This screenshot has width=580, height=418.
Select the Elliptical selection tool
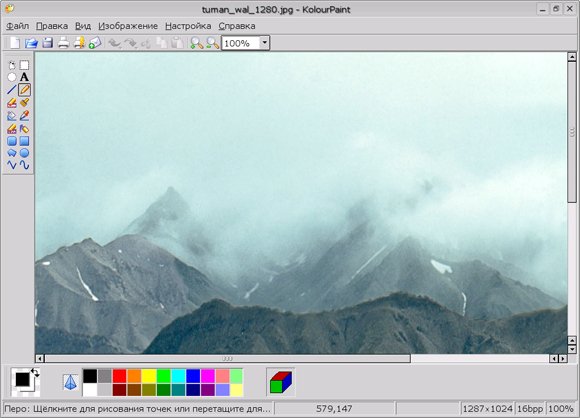[12, 77]
